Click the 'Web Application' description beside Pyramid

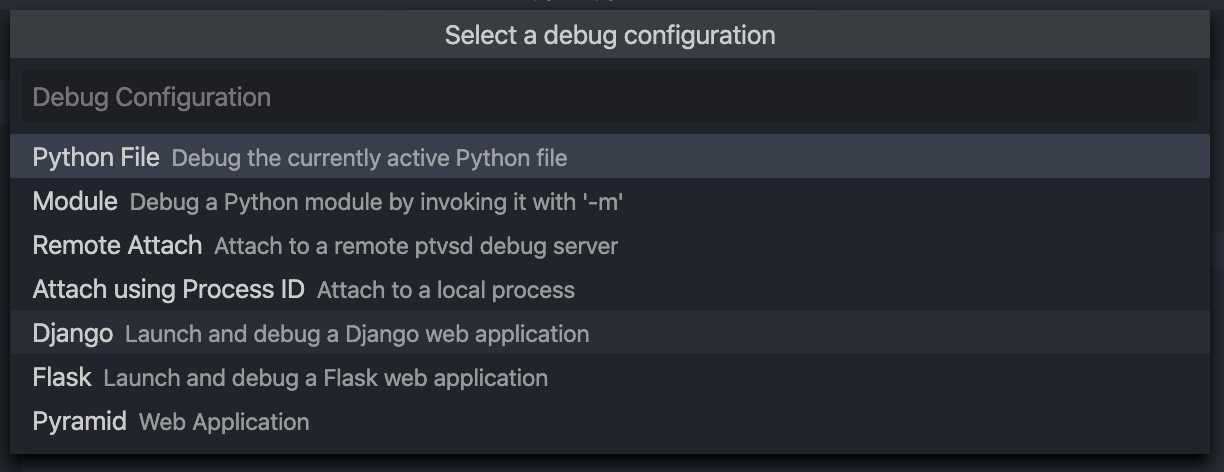pyautogui.click(x=224, y=422)
